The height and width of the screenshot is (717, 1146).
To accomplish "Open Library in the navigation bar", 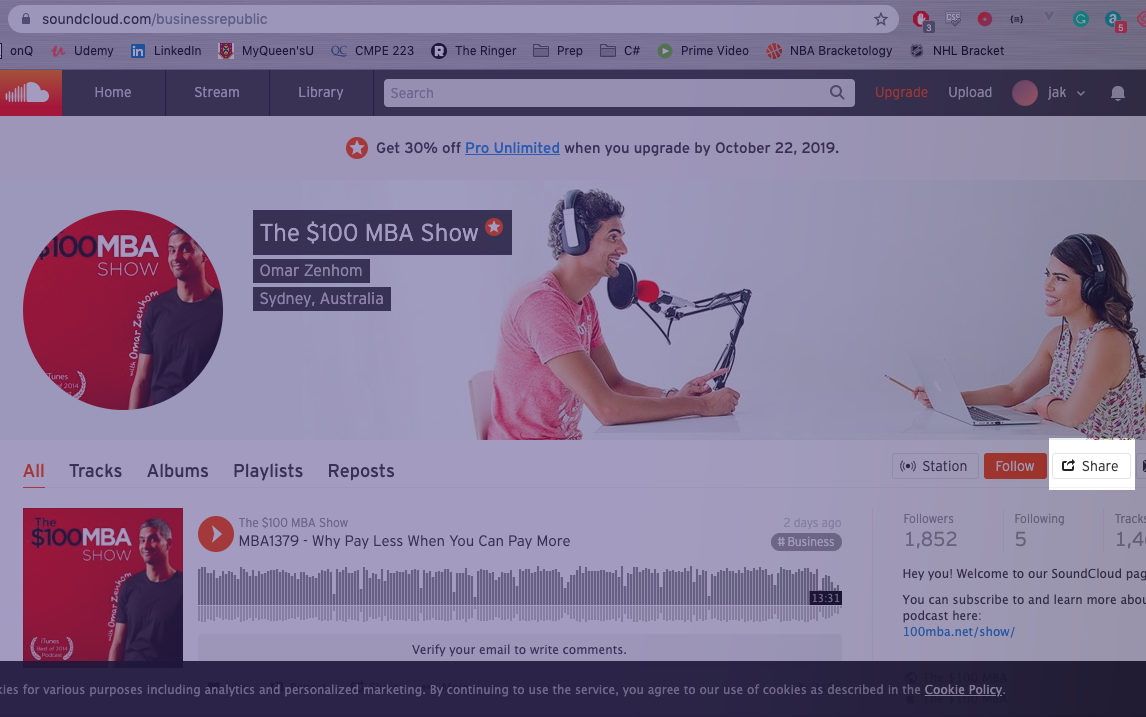I will [320, 93].
